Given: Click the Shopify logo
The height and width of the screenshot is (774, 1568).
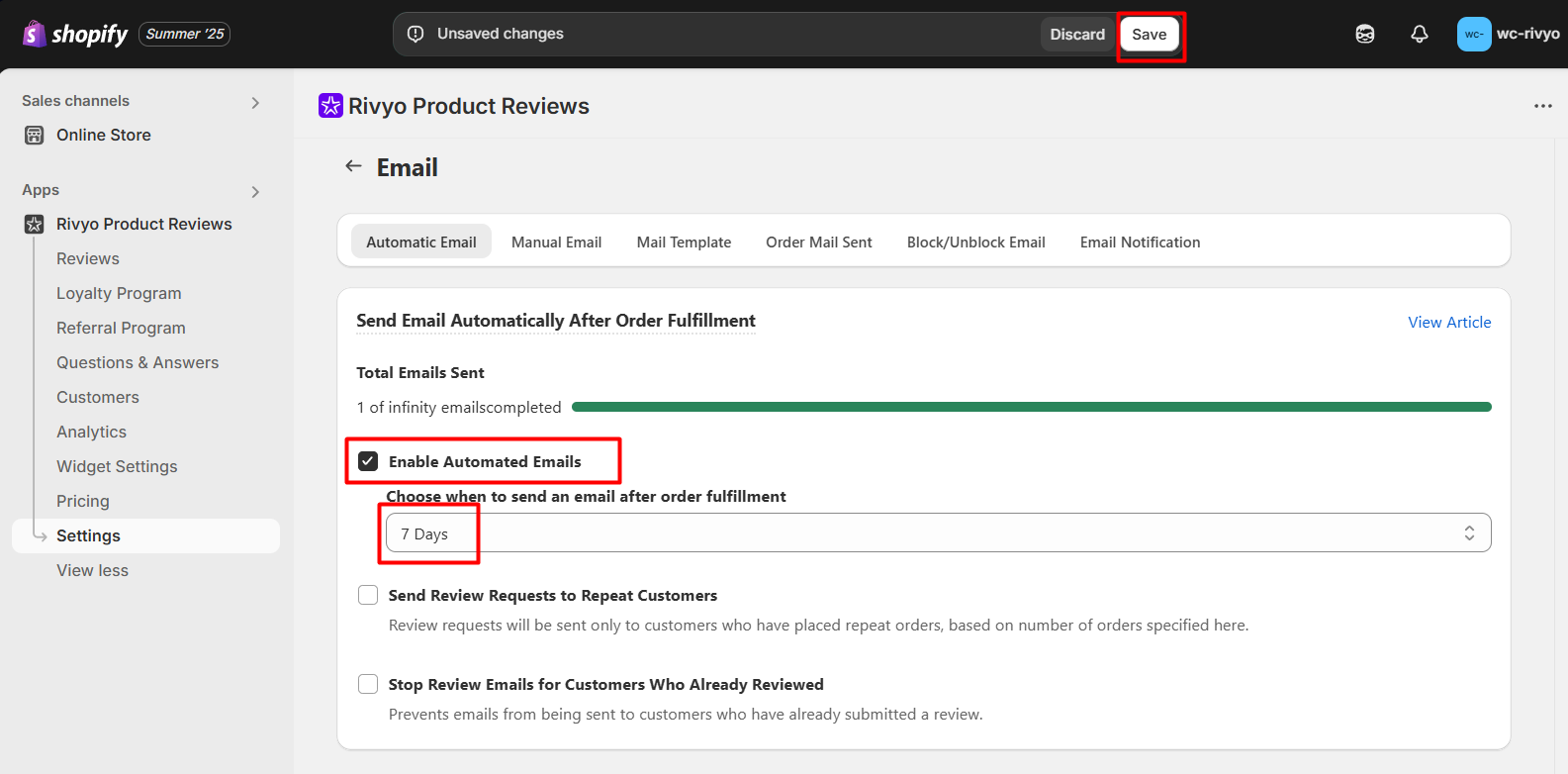Looking at the screenshot, I should tap(75, 35).
